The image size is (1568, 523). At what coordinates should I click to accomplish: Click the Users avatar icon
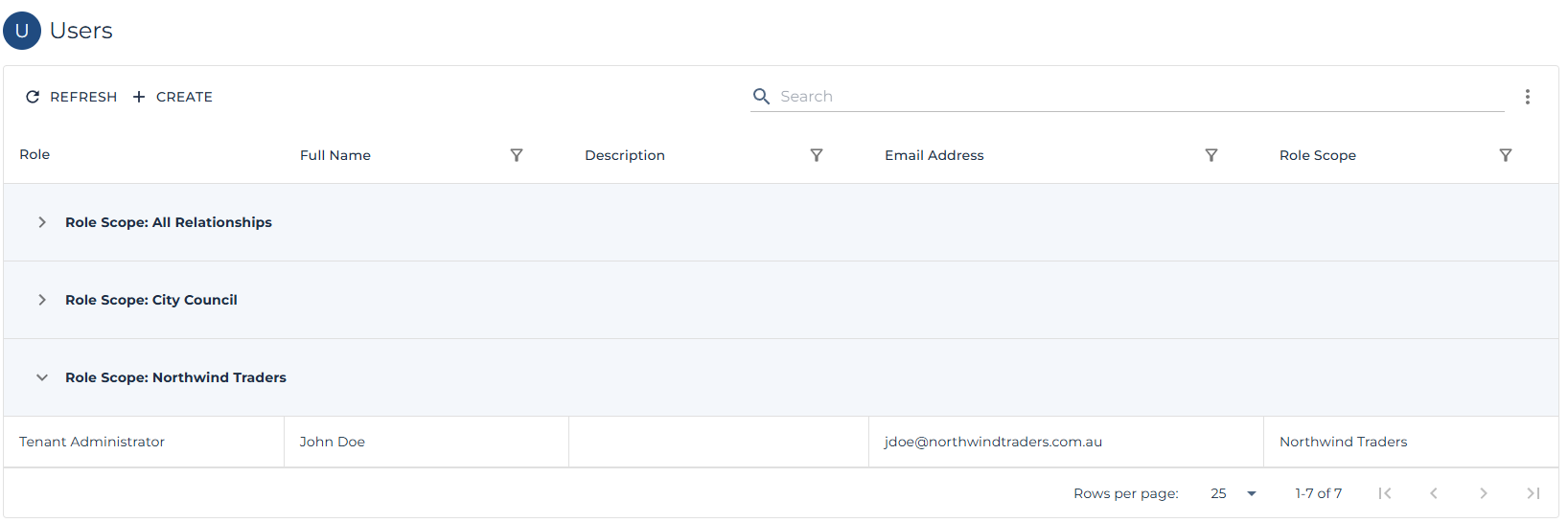click(x=22, y=31)
